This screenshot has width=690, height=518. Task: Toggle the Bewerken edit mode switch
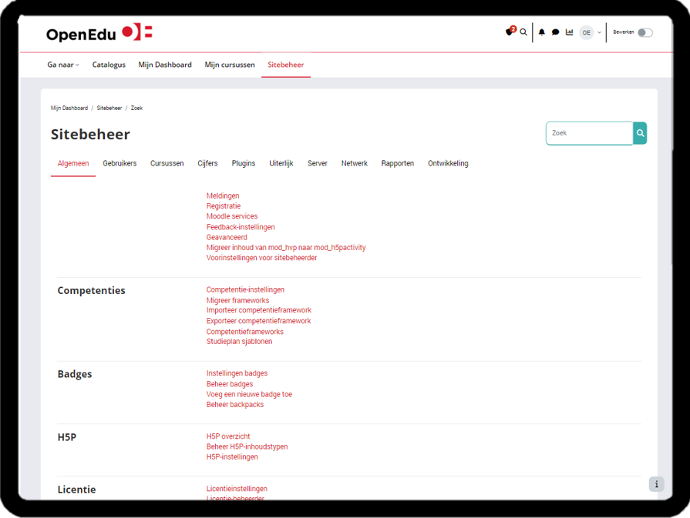pyautogui.click(x=644, y=32)
